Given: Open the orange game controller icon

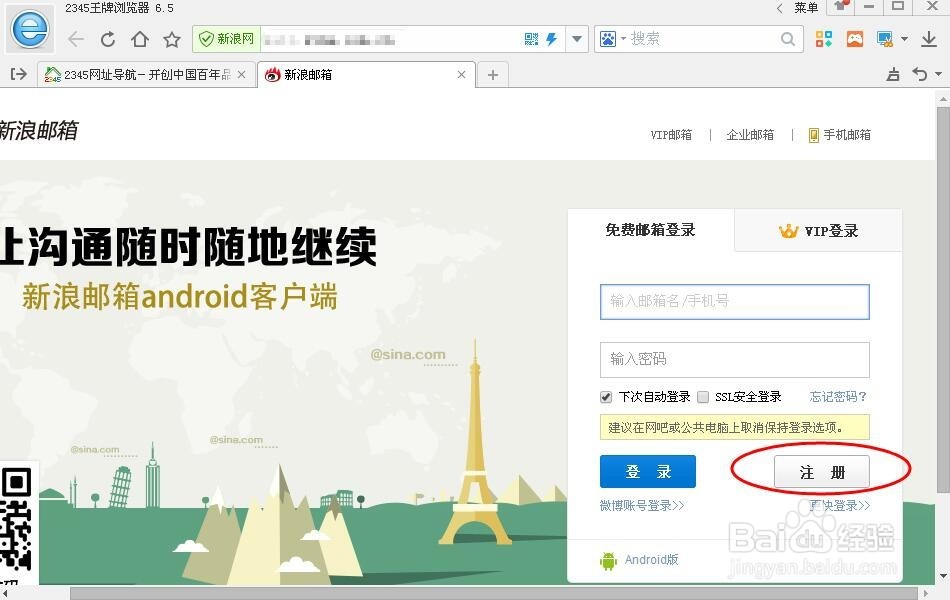Looking at the screenshot, I should tap(855, 39).
